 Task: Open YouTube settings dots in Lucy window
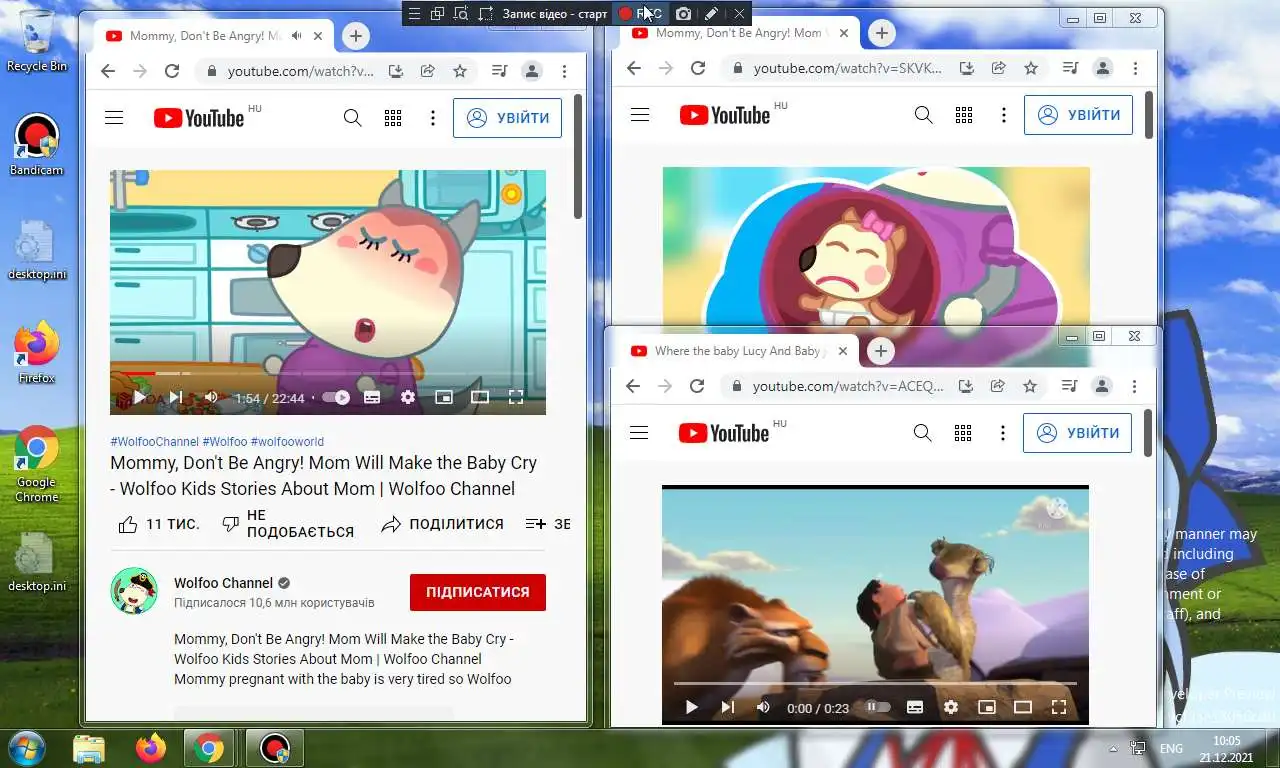[1003, 433]
